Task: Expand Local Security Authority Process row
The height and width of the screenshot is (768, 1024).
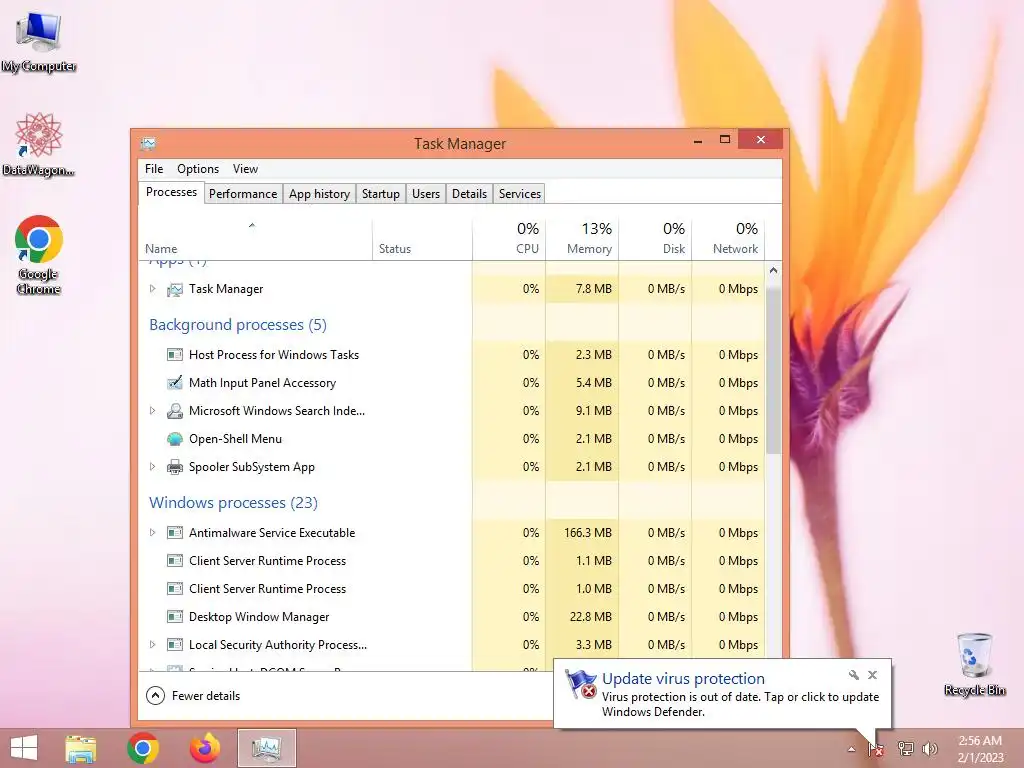Action: coord(152,645)
